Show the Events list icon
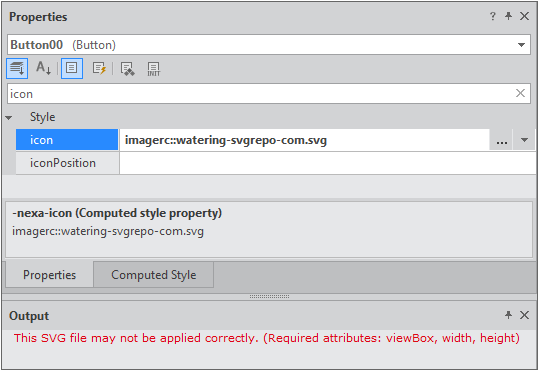 click(100, 68)
